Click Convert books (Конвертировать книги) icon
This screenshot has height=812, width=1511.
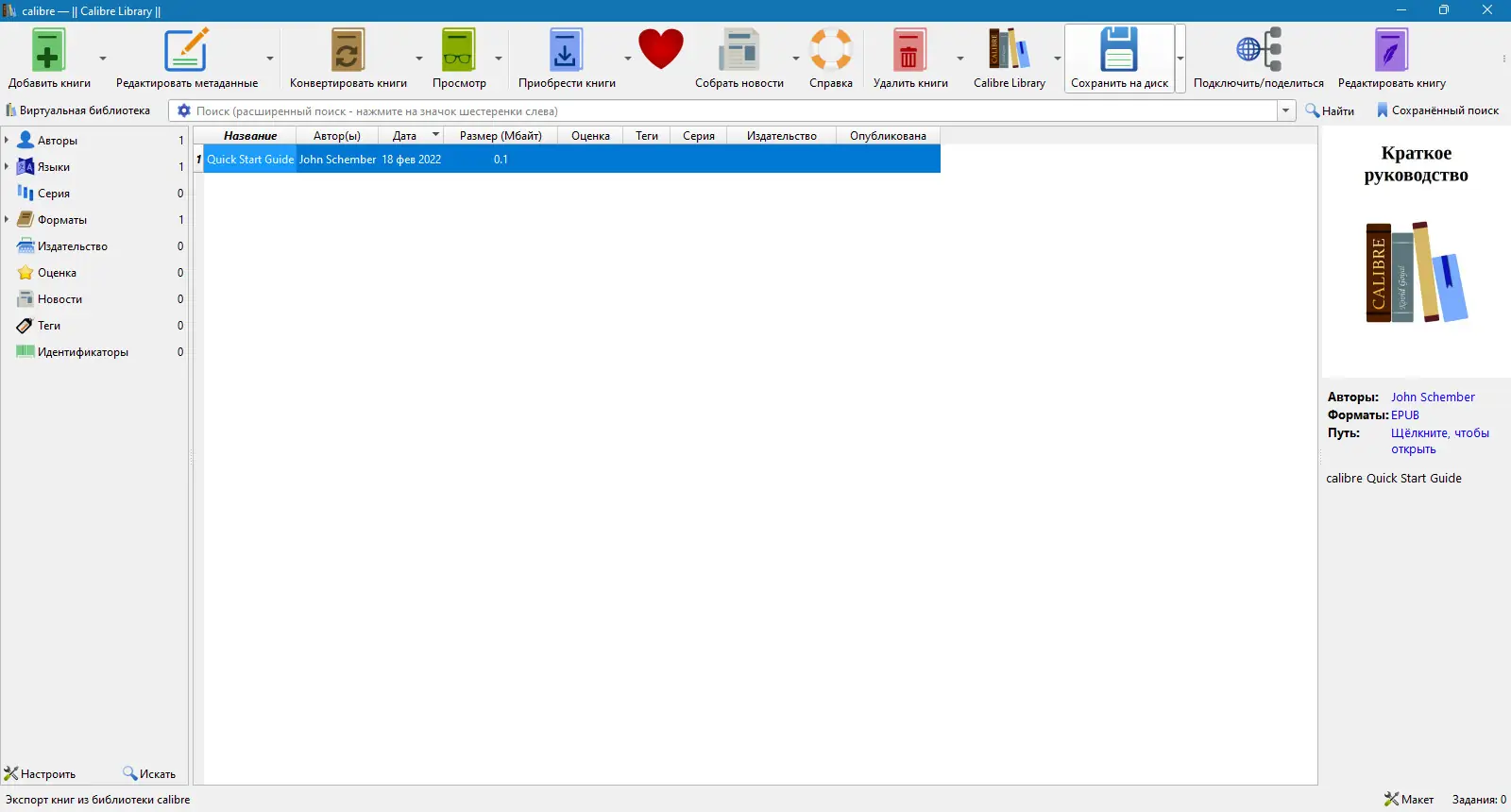(x=348, y=50)
